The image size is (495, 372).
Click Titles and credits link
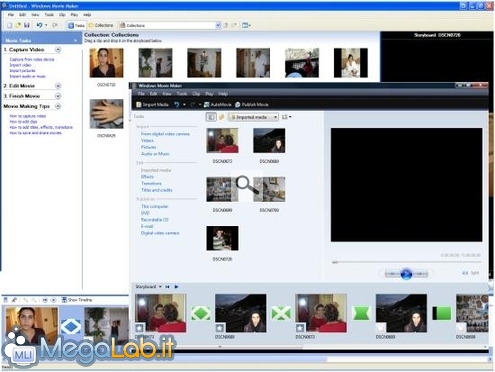[x=157, y=190]
